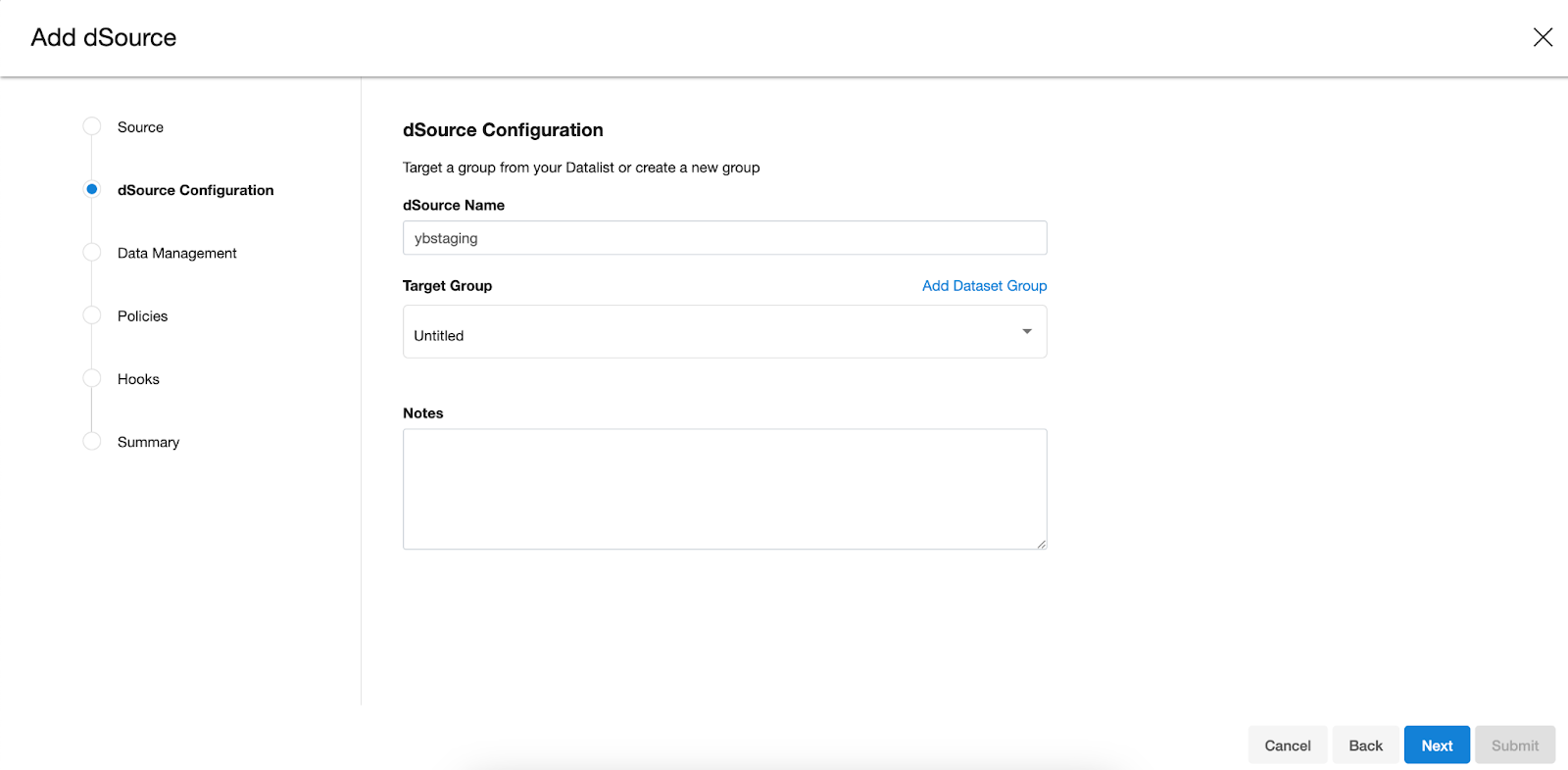Click the Summary step circle
The width and height of the screenshot is (1568, 770).
pyautogui.click(x=92, y=441)
